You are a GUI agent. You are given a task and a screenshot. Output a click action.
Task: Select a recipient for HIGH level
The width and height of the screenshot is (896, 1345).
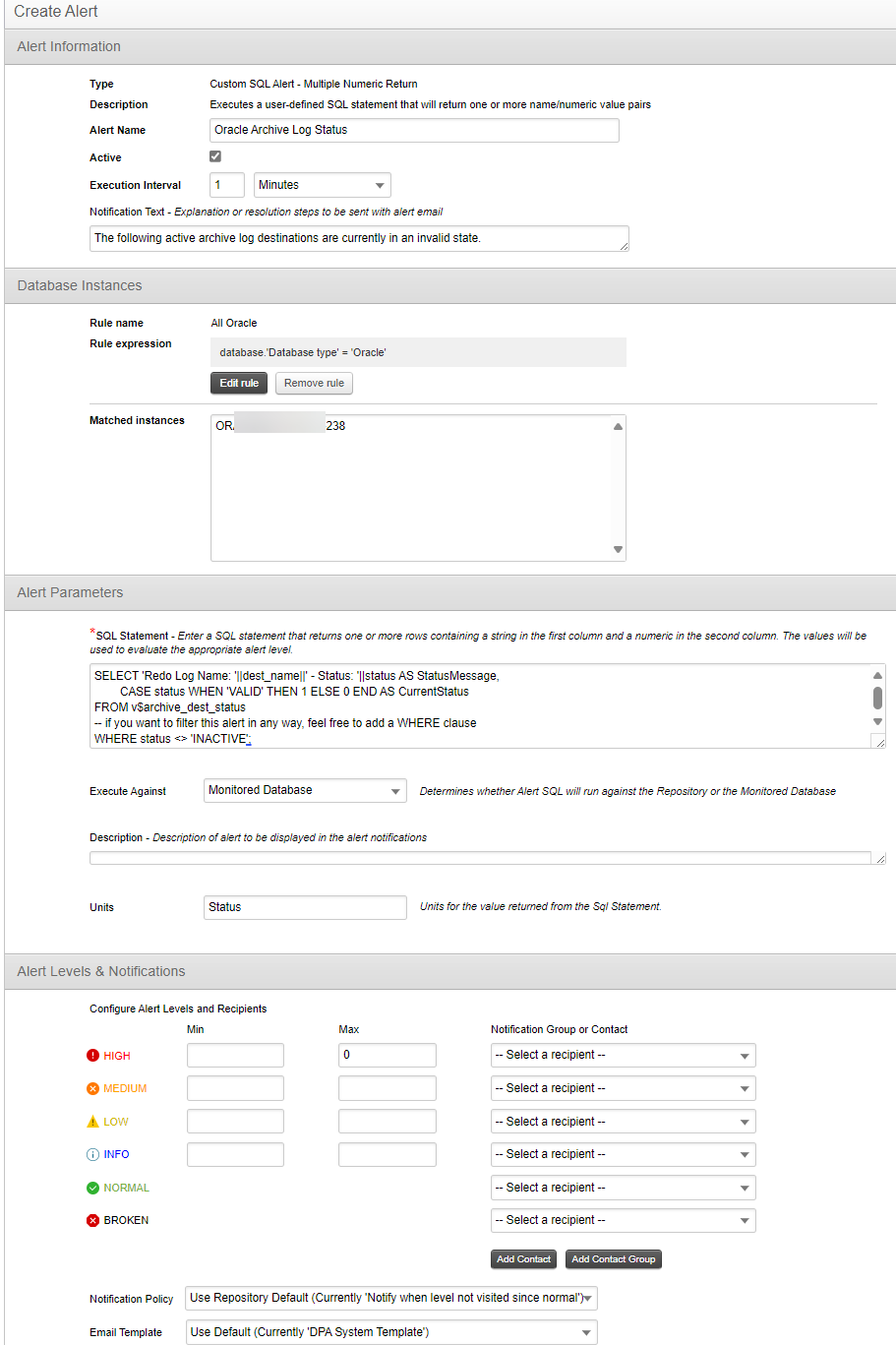pos(624,1055)
